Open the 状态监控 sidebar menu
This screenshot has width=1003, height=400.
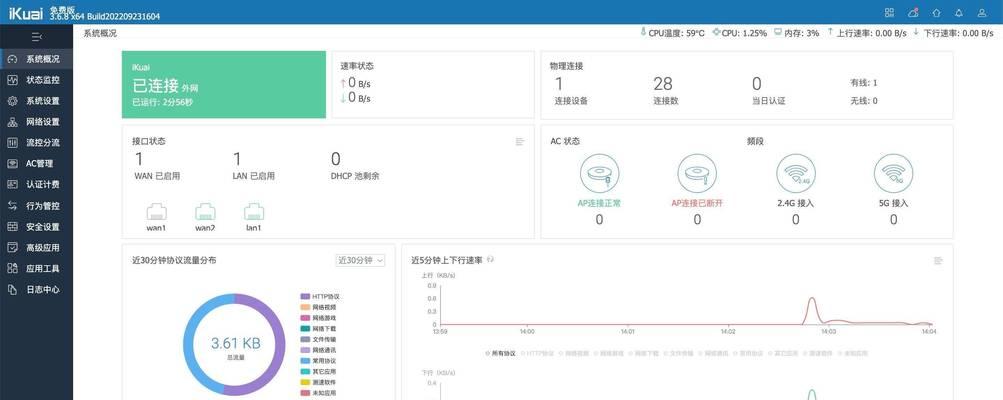click(x=36, y=80)
